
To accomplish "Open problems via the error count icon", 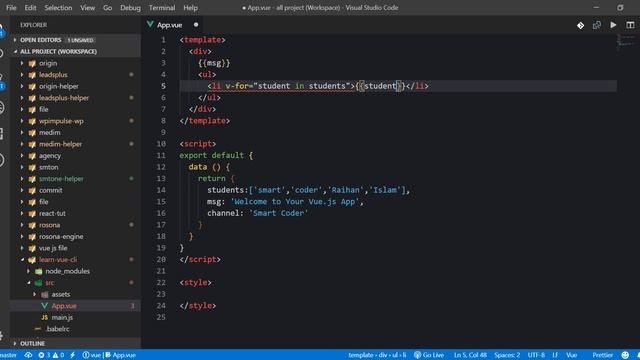I will tap(44, 355).
